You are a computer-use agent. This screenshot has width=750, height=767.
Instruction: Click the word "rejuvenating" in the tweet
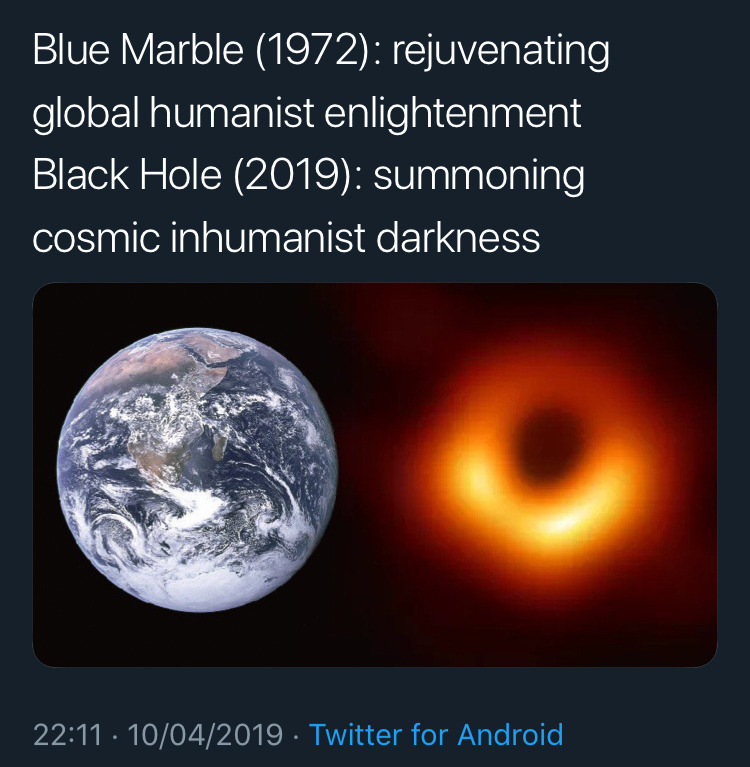500,52
